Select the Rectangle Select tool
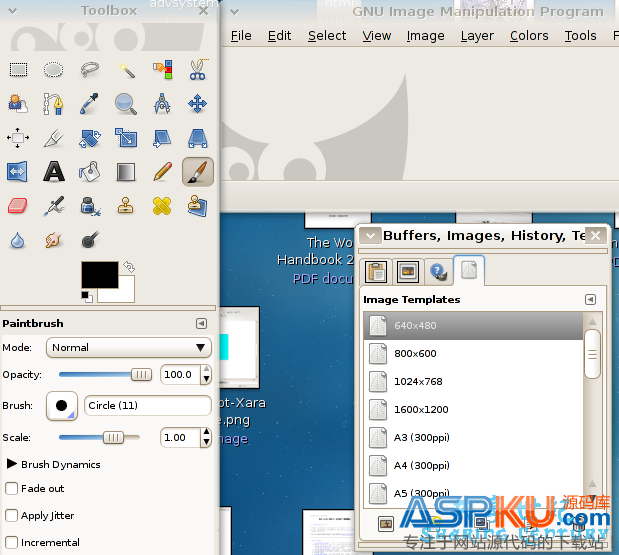This screenshot has height=555, width=619. (x=18, y=70)
